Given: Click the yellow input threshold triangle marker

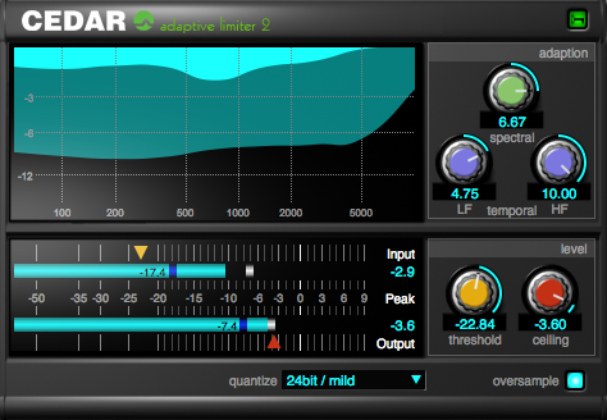Looking at the screenshot, I should coord(141,252).
